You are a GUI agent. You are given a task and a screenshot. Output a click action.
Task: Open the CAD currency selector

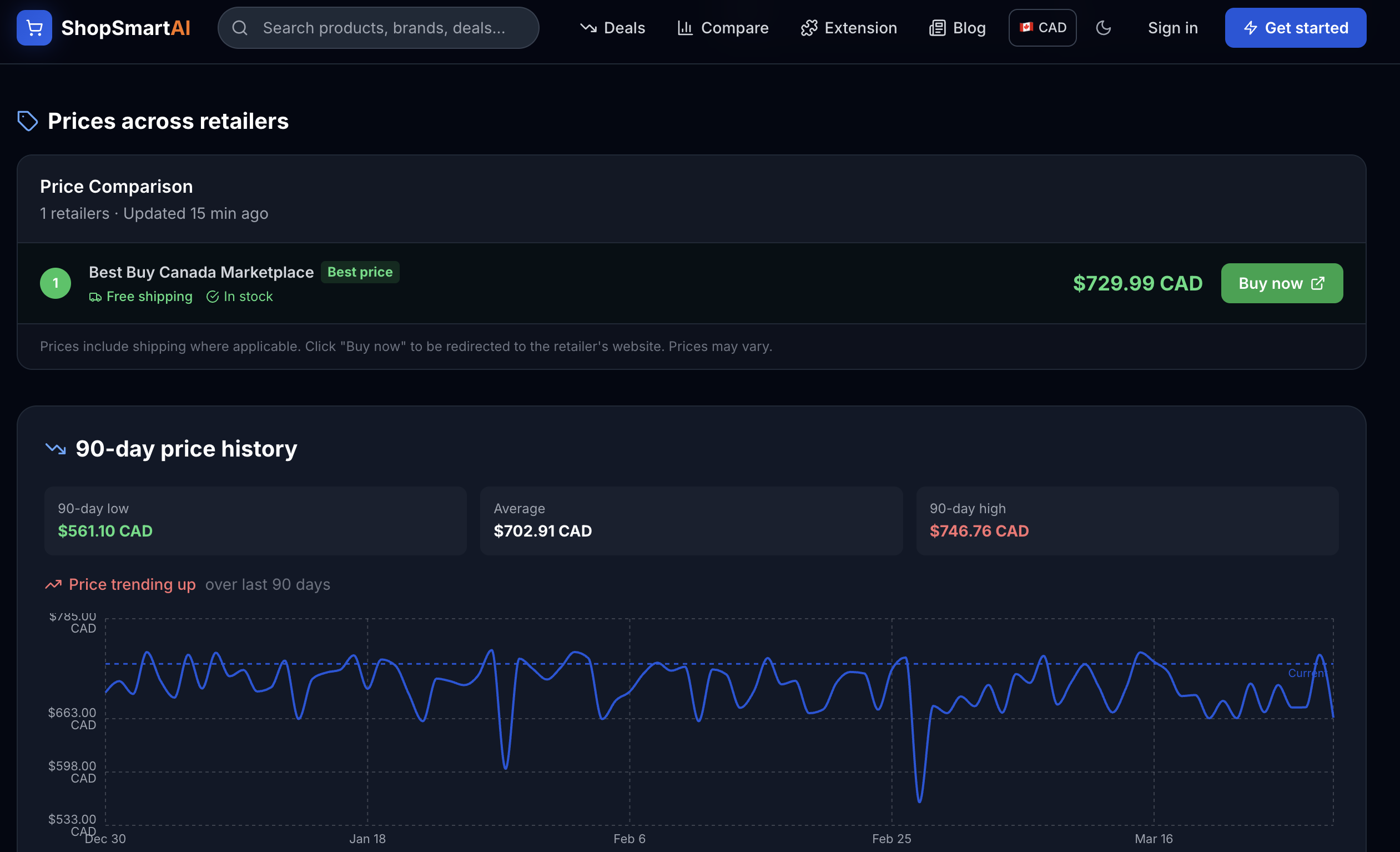tap(1042, 28)
